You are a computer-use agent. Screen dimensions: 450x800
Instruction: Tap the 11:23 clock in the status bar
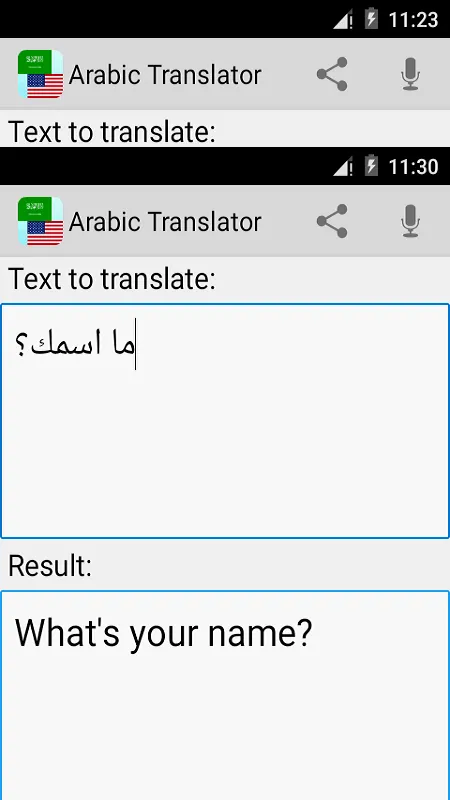[x=413, y=20]
